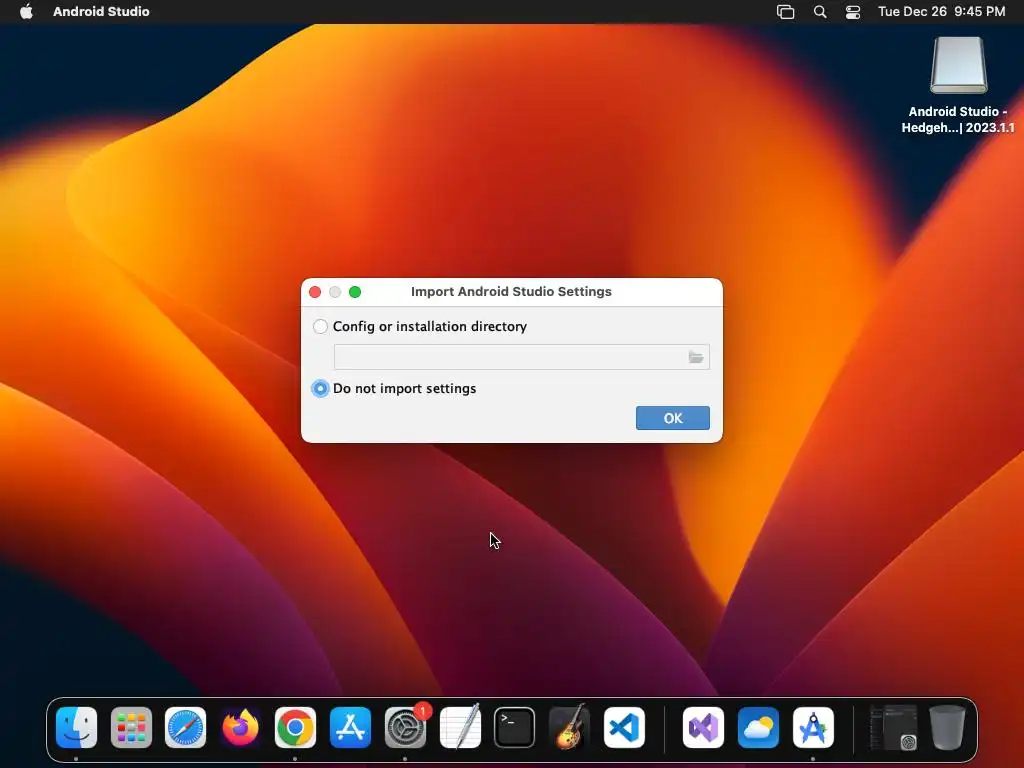Click the date and time in the menu bar

point(942,11)
